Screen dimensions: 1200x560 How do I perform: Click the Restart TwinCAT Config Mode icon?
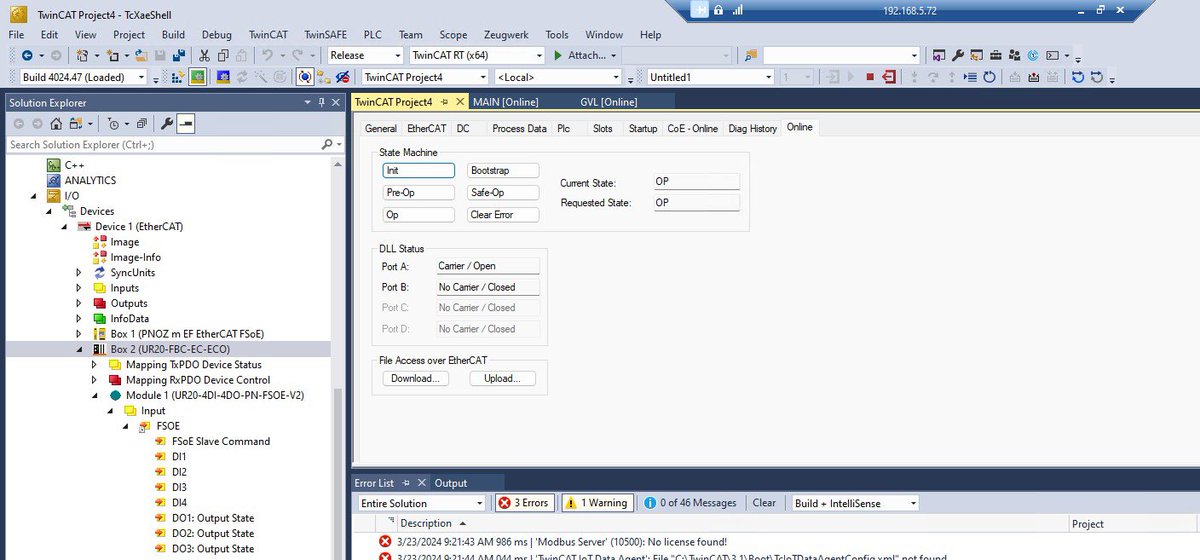click(x=221, y=77)
